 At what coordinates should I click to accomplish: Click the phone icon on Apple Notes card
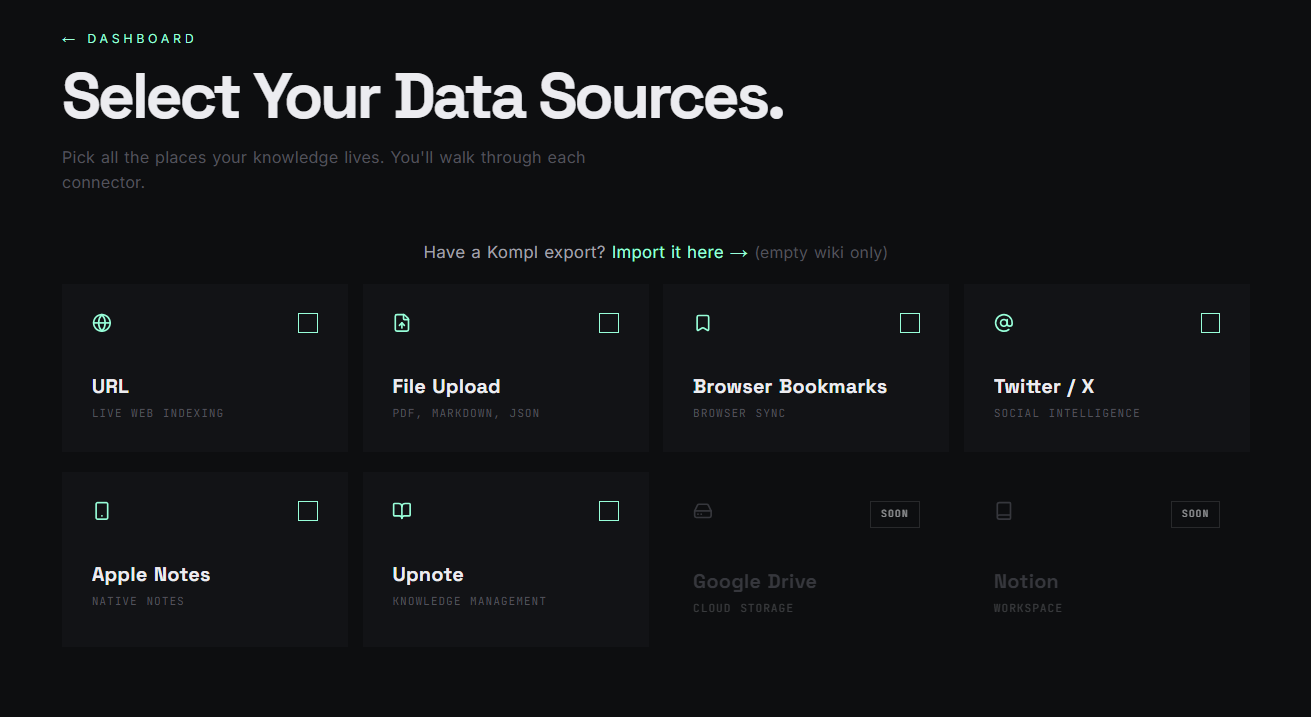pos(102,511)
